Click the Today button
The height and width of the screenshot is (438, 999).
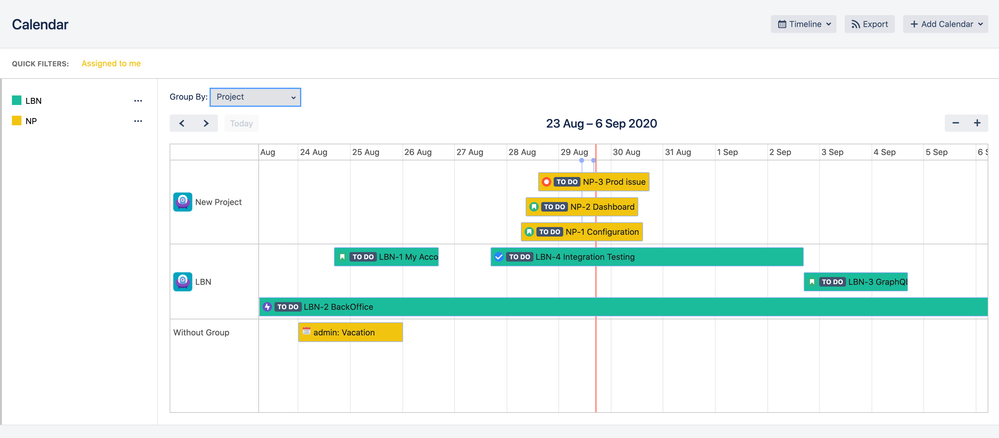[x=241, y=124]
